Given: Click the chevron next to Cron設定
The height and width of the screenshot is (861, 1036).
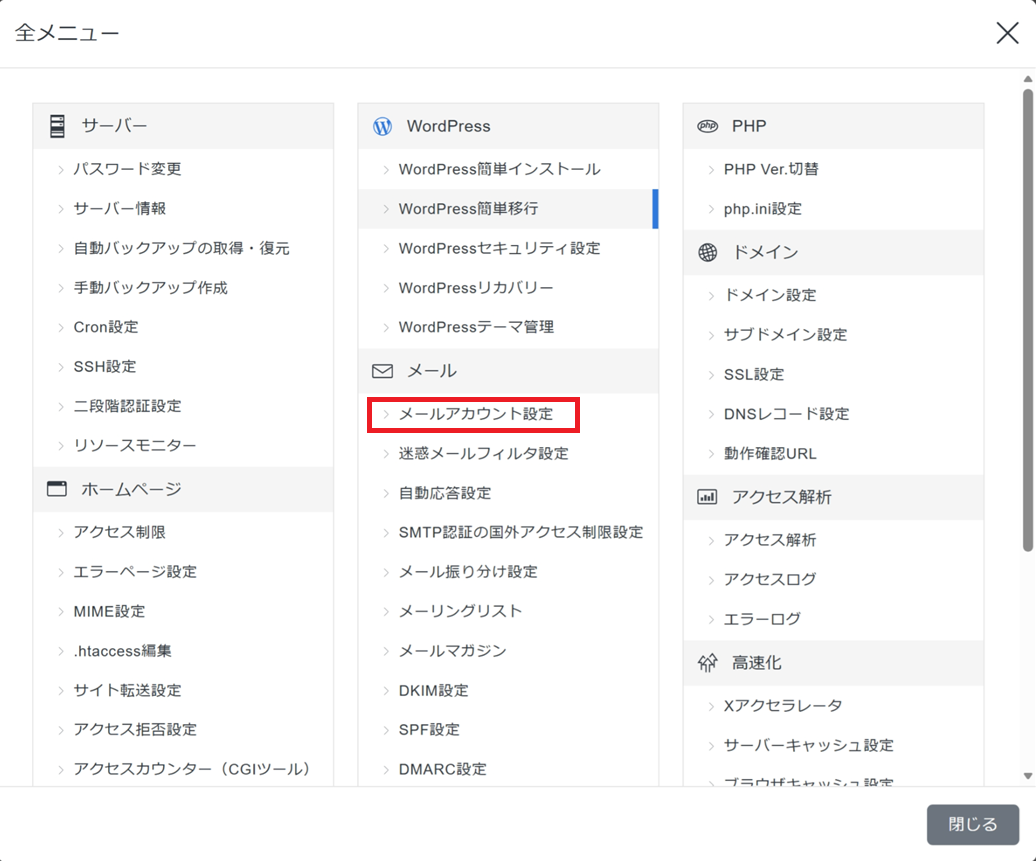Looking at the screenshot, I should coord(61,327).
